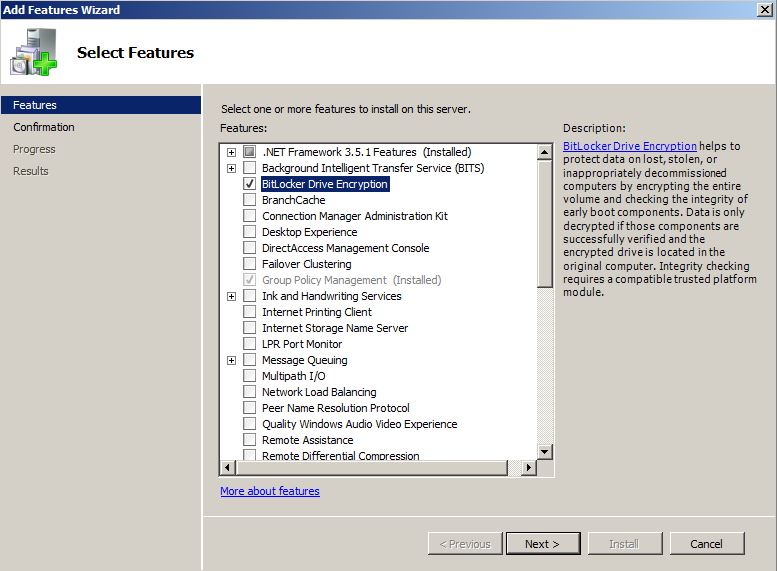Viewport: 777px width, 571px height.
Task: Select the Results step in sidebar
Action: [x=31, y=171]
